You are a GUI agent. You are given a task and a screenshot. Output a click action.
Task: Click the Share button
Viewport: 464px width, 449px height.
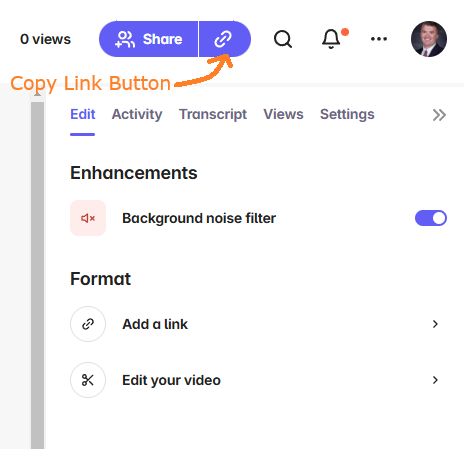pos(148,39)
